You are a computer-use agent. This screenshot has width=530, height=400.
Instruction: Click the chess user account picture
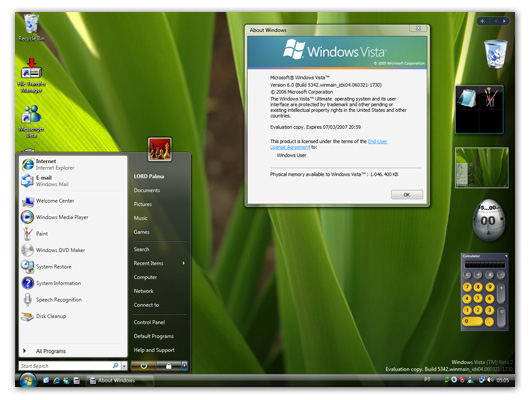coord(160,149)
